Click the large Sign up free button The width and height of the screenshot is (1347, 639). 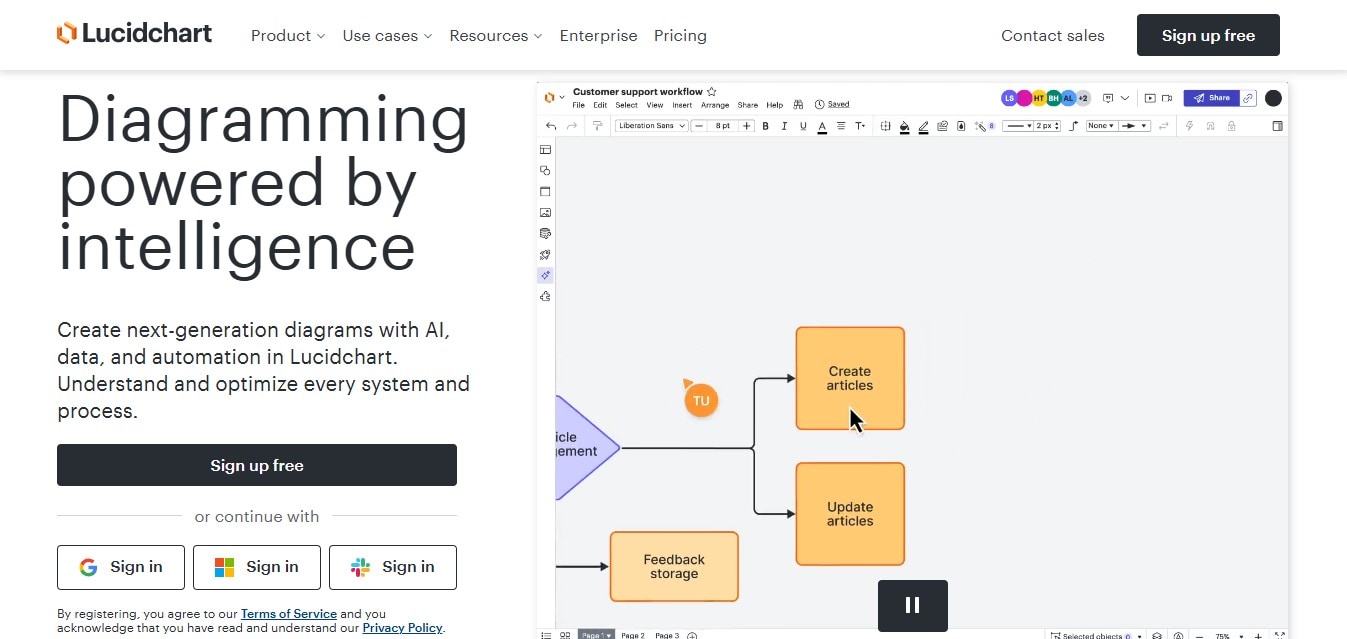(257, 465)
